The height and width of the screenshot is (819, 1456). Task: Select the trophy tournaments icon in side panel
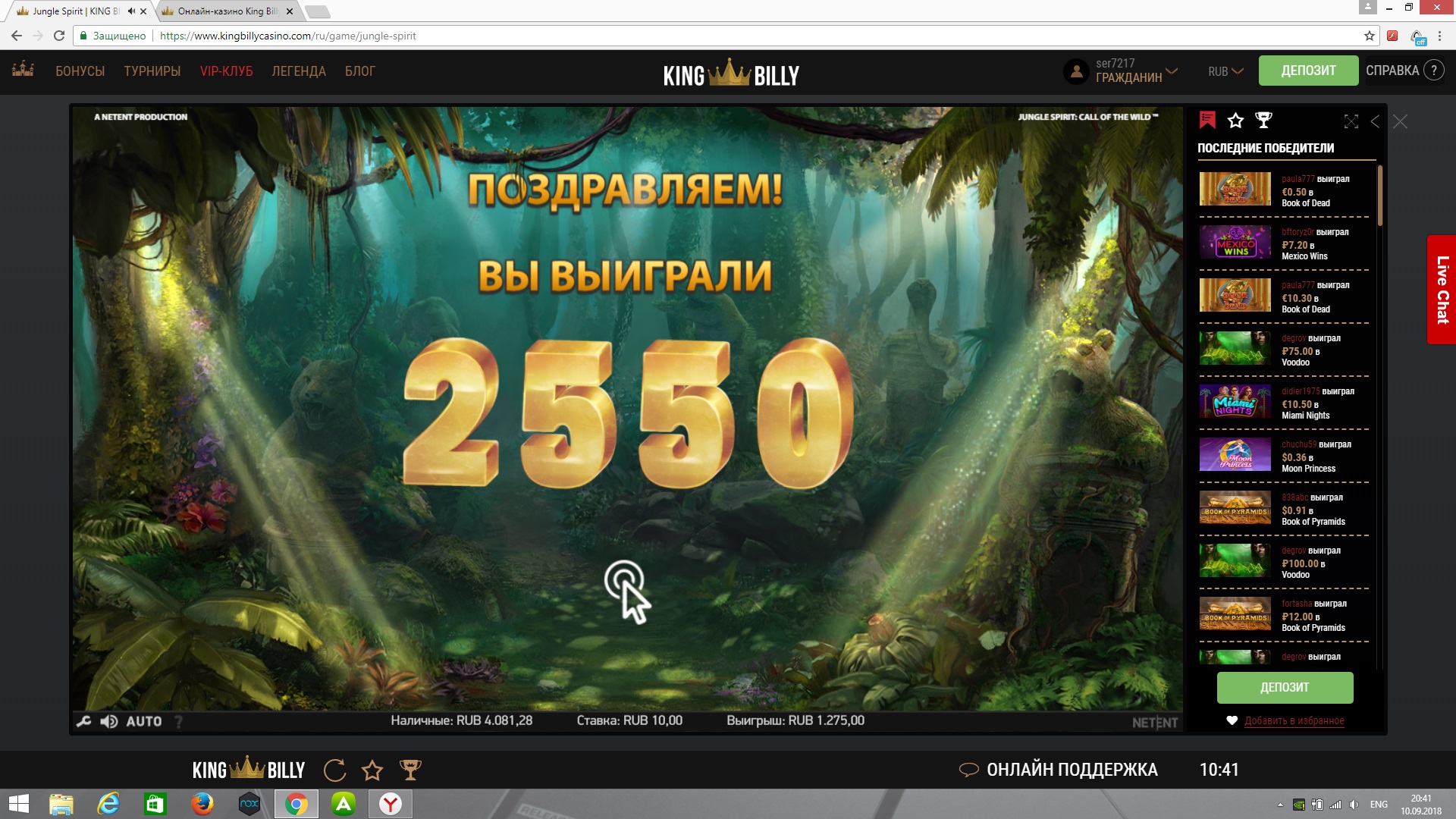point(1263,120)
